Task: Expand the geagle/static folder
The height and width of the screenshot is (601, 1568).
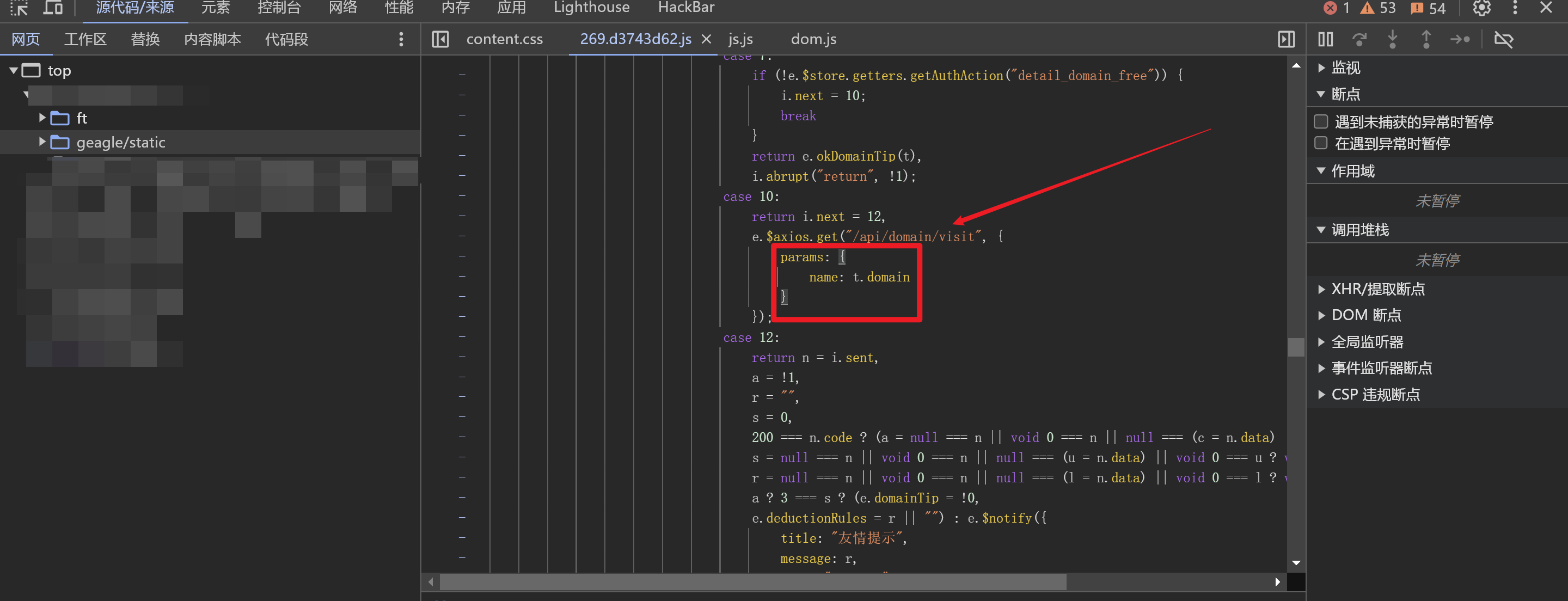Action: tap(42, 142)
